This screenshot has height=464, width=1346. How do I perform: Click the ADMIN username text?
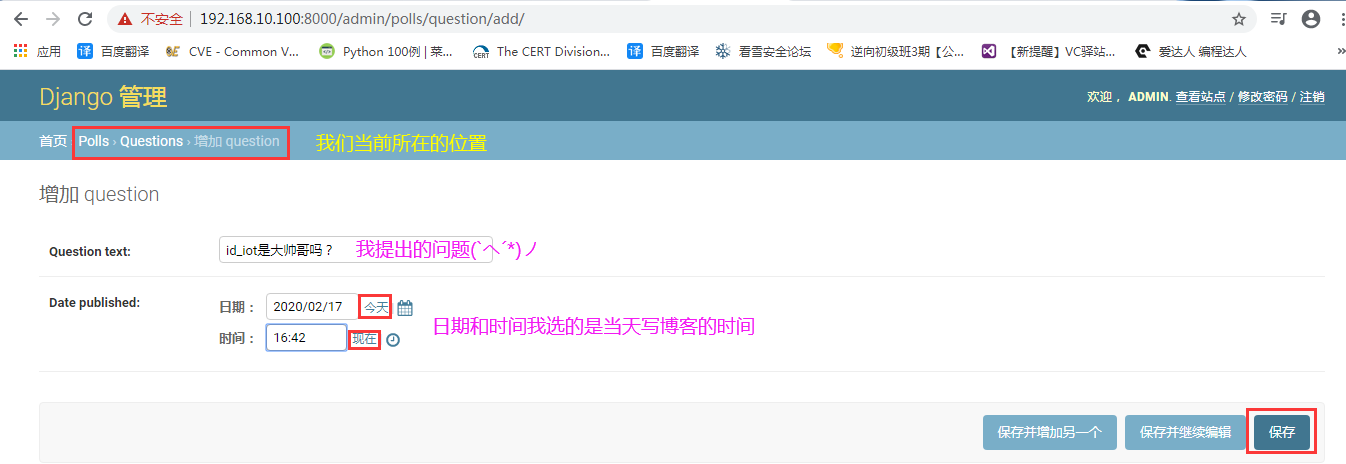(1148, 97)
